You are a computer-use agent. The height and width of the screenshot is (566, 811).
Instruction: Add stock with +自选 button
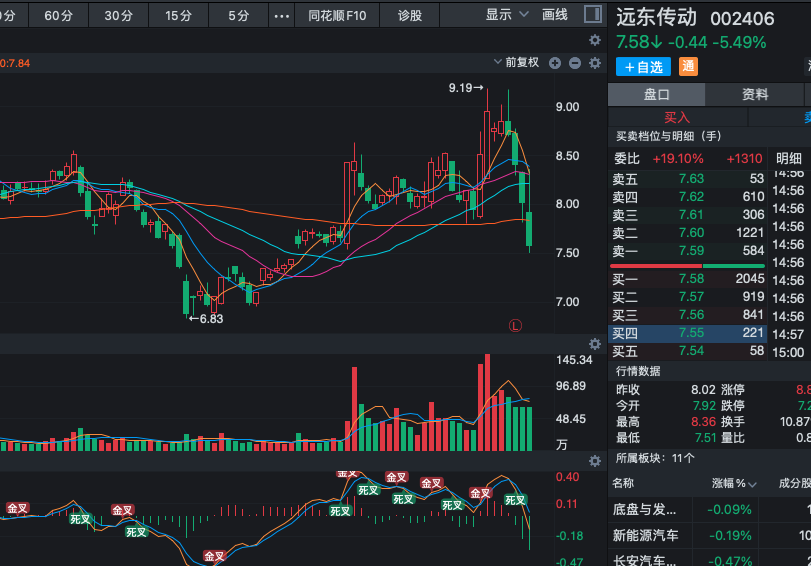643,67
